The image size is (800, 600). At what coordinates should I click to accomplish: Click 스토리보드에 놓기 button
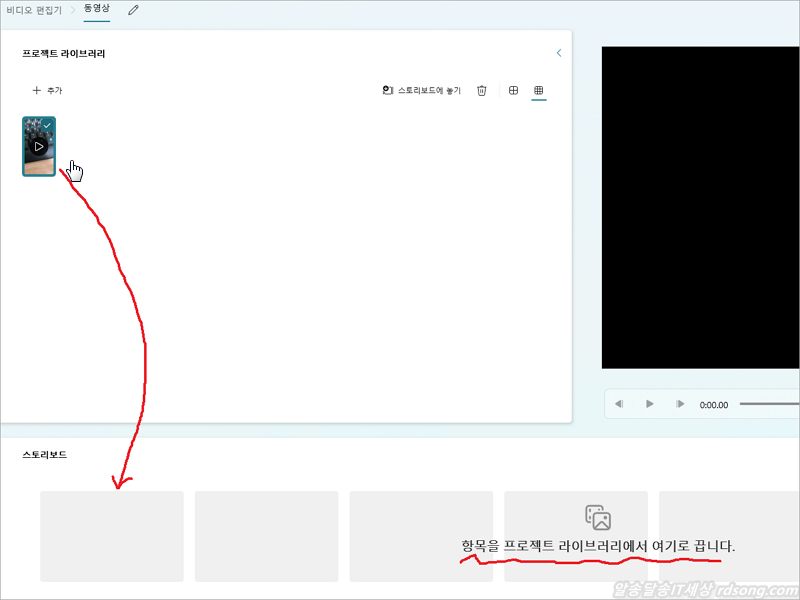pyautogui.click(x=422, y=91)
